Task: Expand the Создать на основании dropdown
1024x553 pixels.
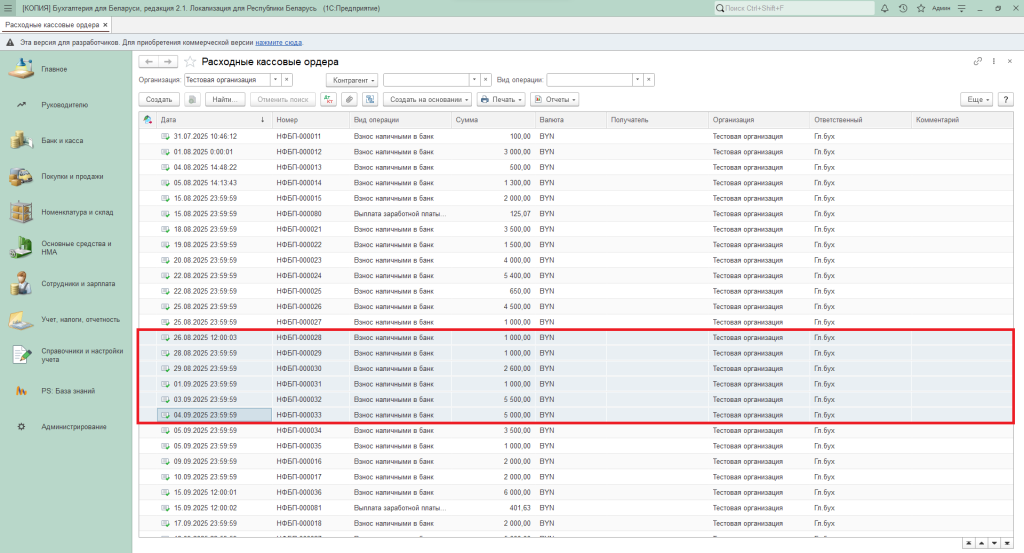Action: [428, 100]
